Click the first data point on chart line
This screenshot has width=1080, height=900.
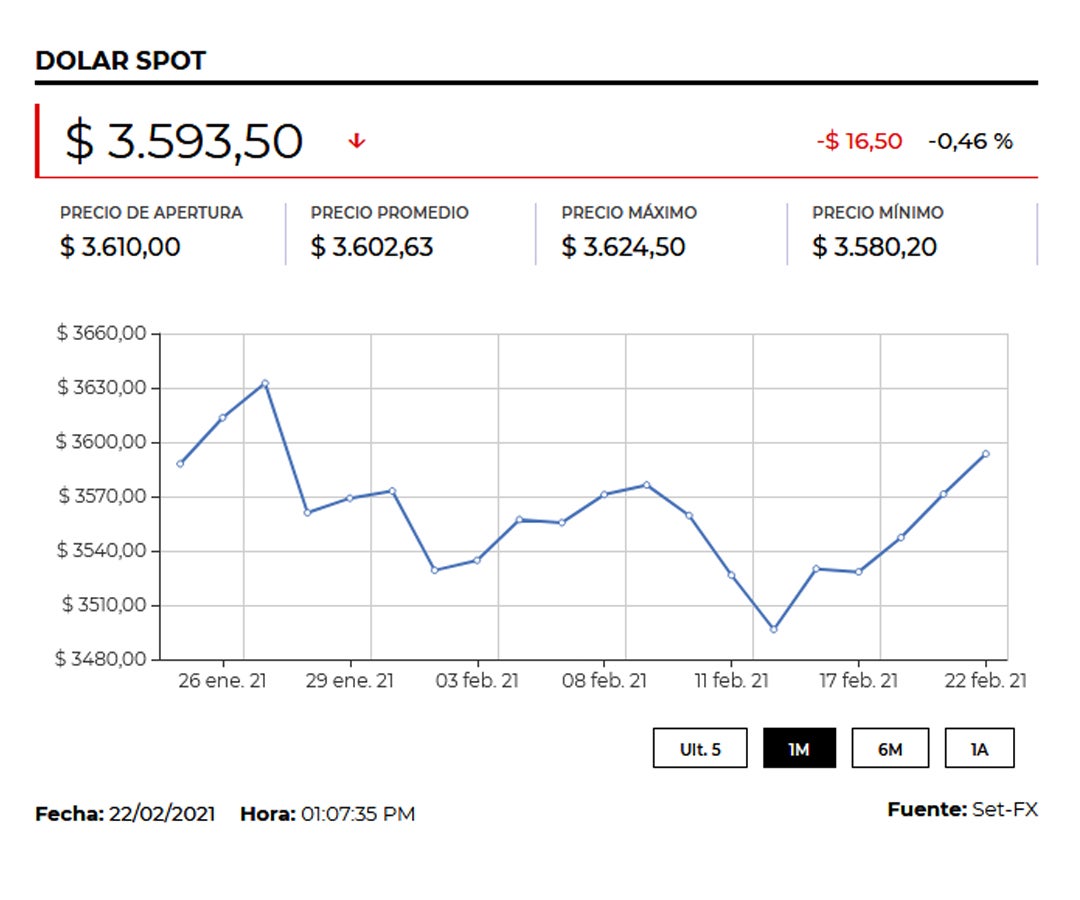pyautogui.click(x=180, y=463)
